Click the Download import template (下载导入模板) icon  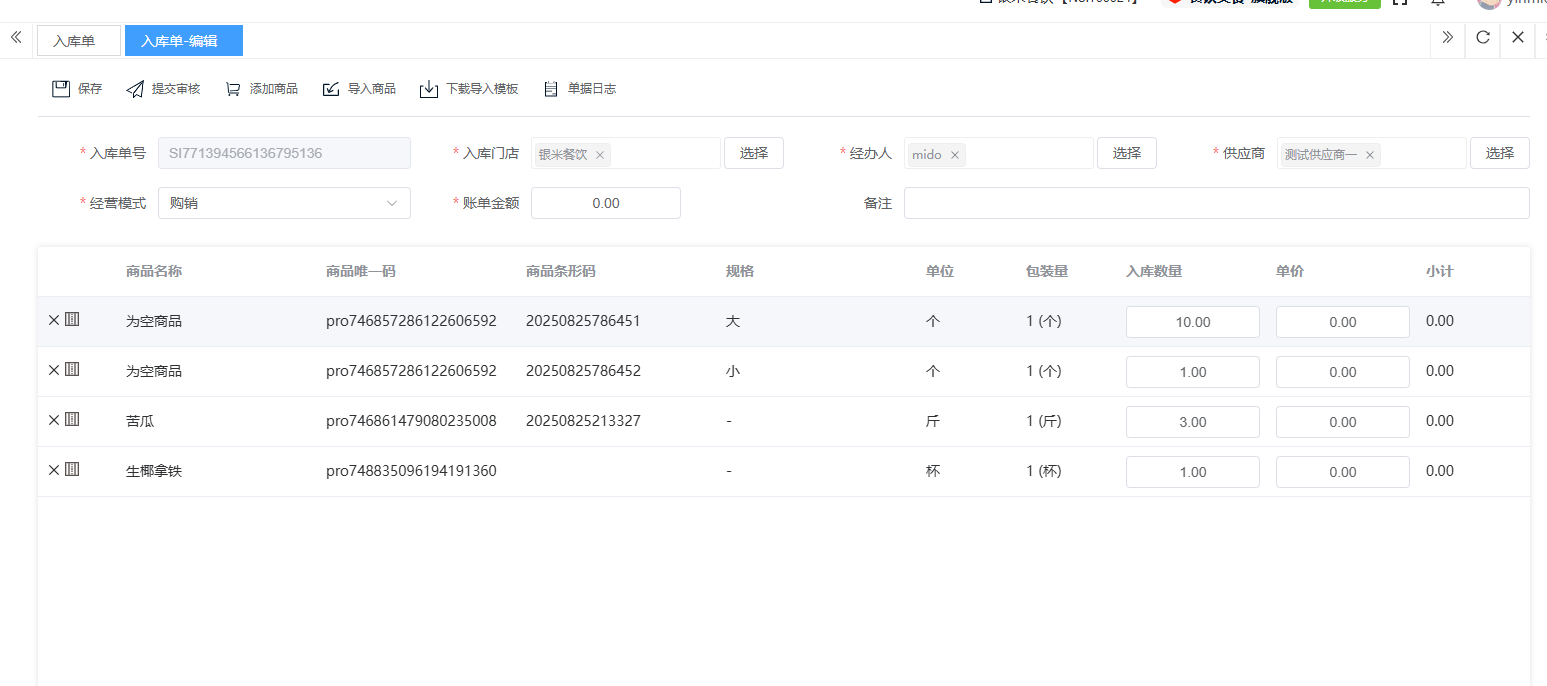coord(429,89)
